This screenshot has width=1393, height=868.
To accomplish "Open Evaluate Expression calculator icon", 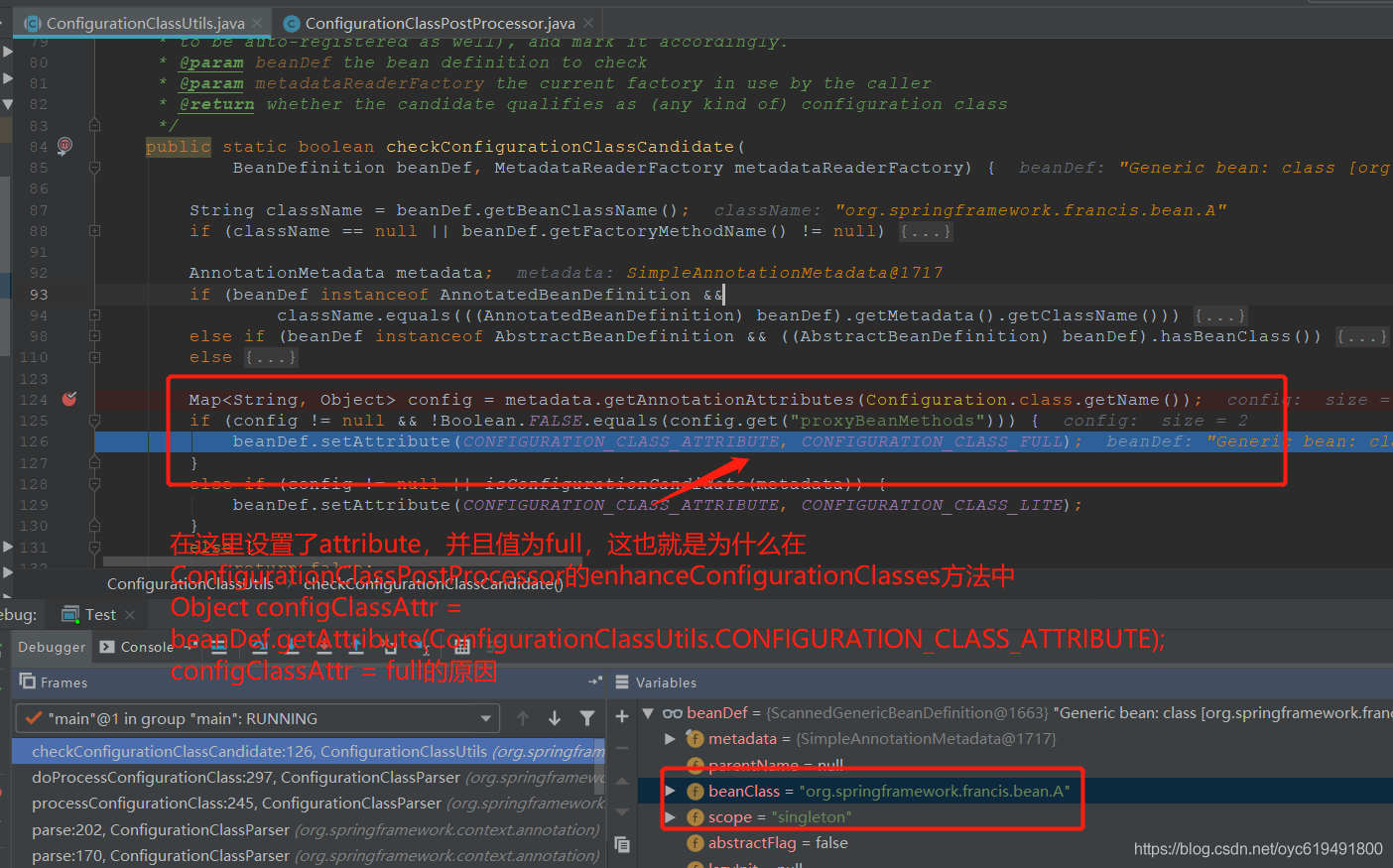I will coord(462,647).
